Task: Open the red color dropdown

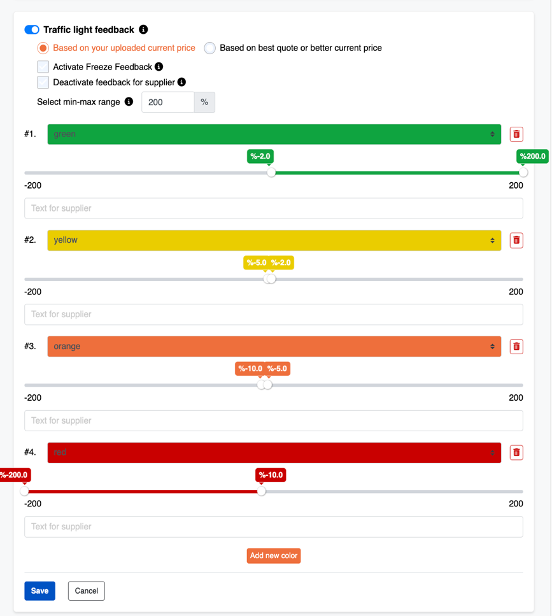Action: [x=274, y=453]
